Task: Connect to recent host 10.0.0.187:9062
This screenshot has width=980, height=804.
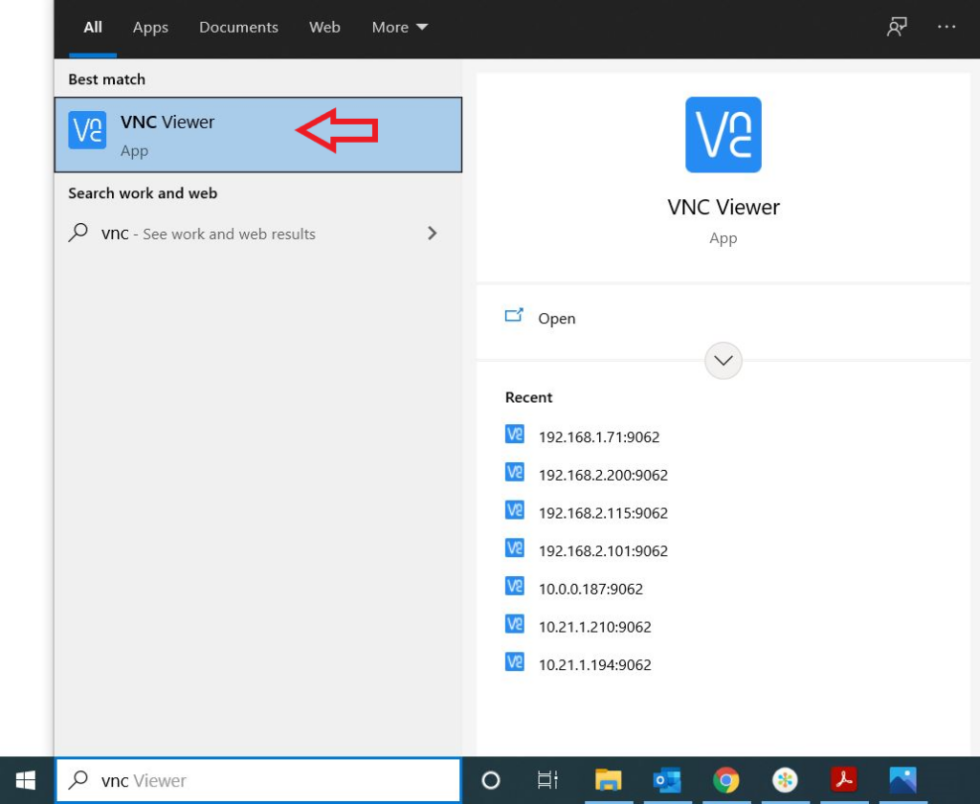Action: tap(588, 589)
